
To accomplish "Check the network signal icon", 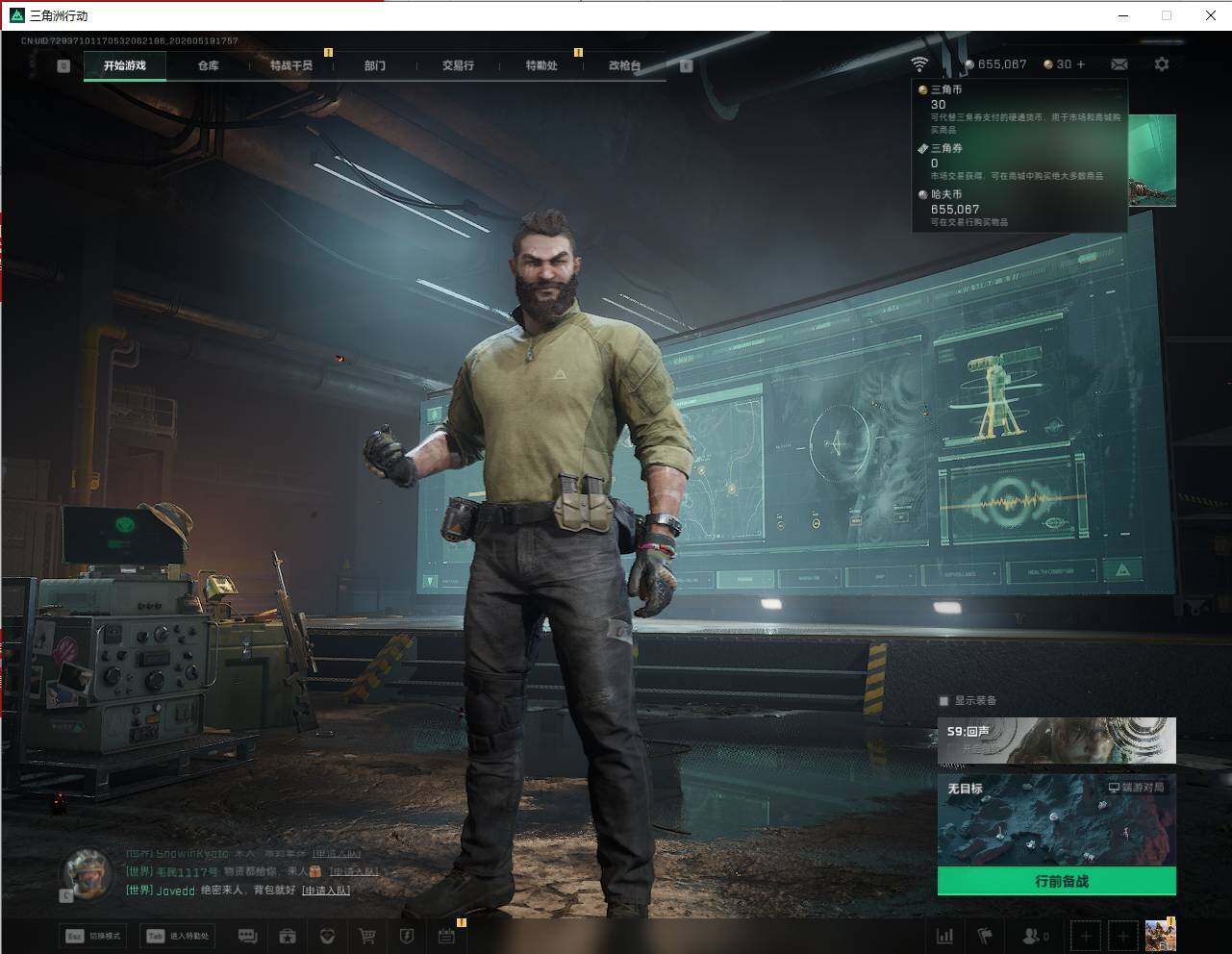I will pyautogui.click(x=920, y=64).
